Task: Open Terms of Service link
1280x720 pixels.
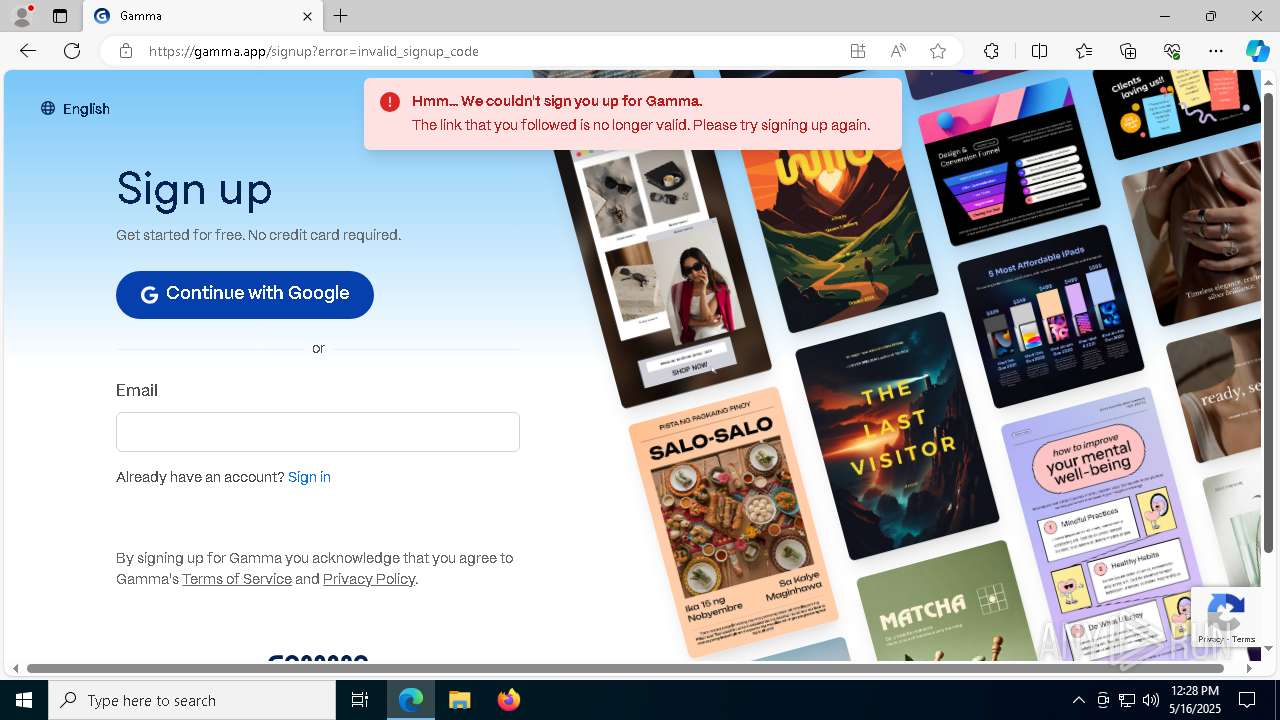Action: [x=237, y=579]
